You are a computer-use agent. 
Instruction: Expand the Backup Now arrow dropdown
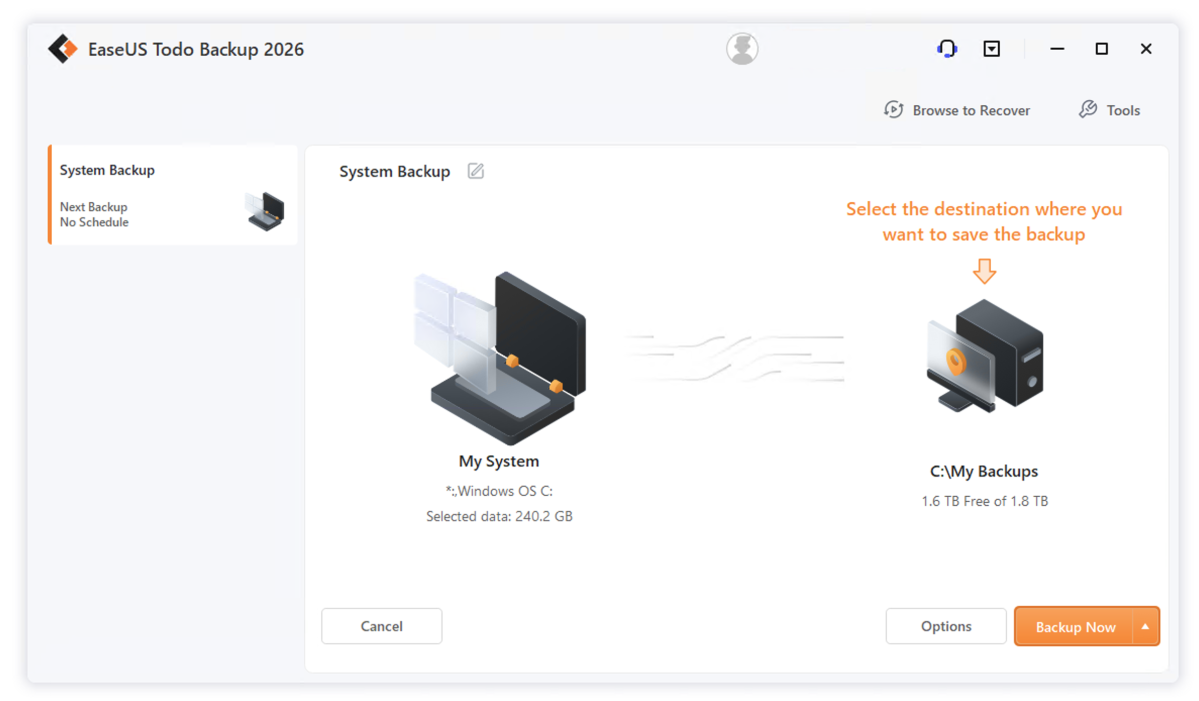click(1145, 627)
